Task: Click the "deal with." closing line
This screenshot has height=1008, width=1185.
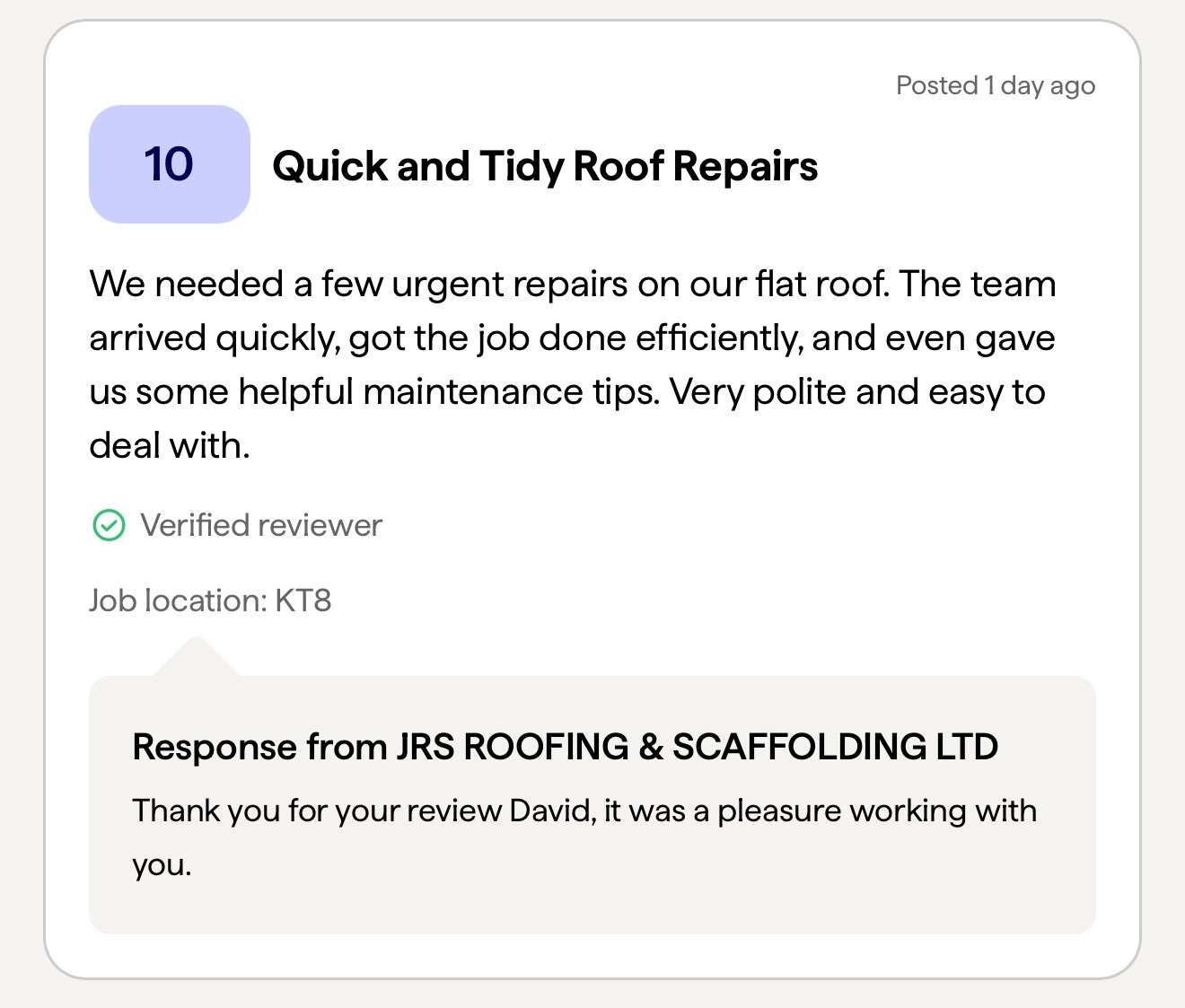Action: [x=169, y=445]
